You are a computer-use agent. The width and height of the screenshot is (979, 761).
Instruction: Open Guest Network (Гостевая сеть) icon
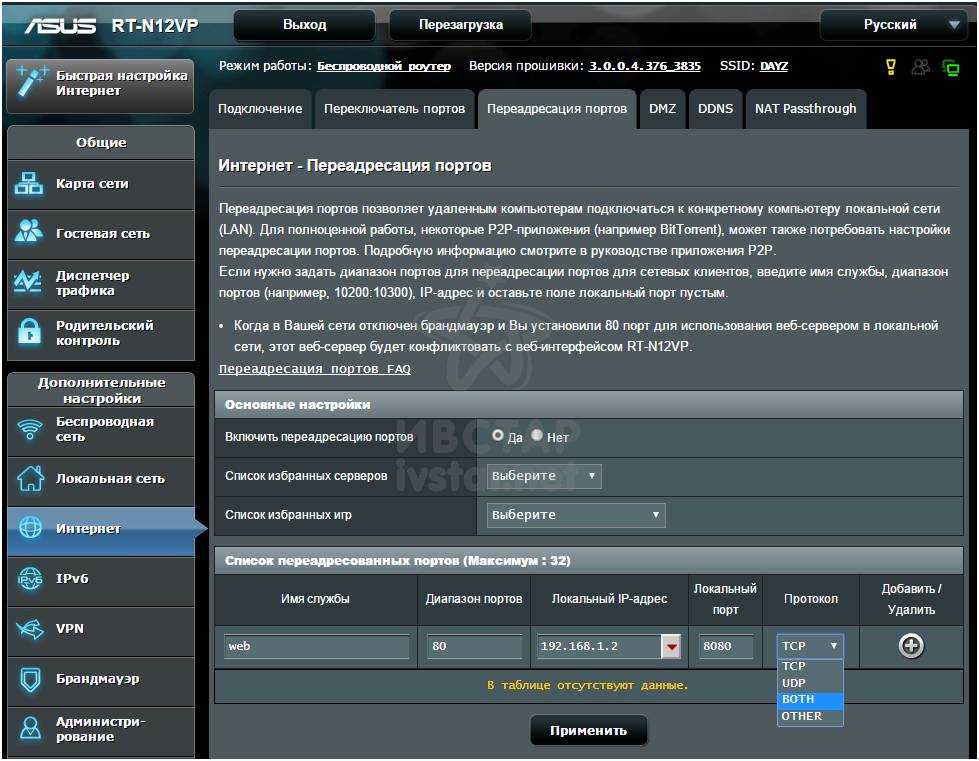point(30,233)
